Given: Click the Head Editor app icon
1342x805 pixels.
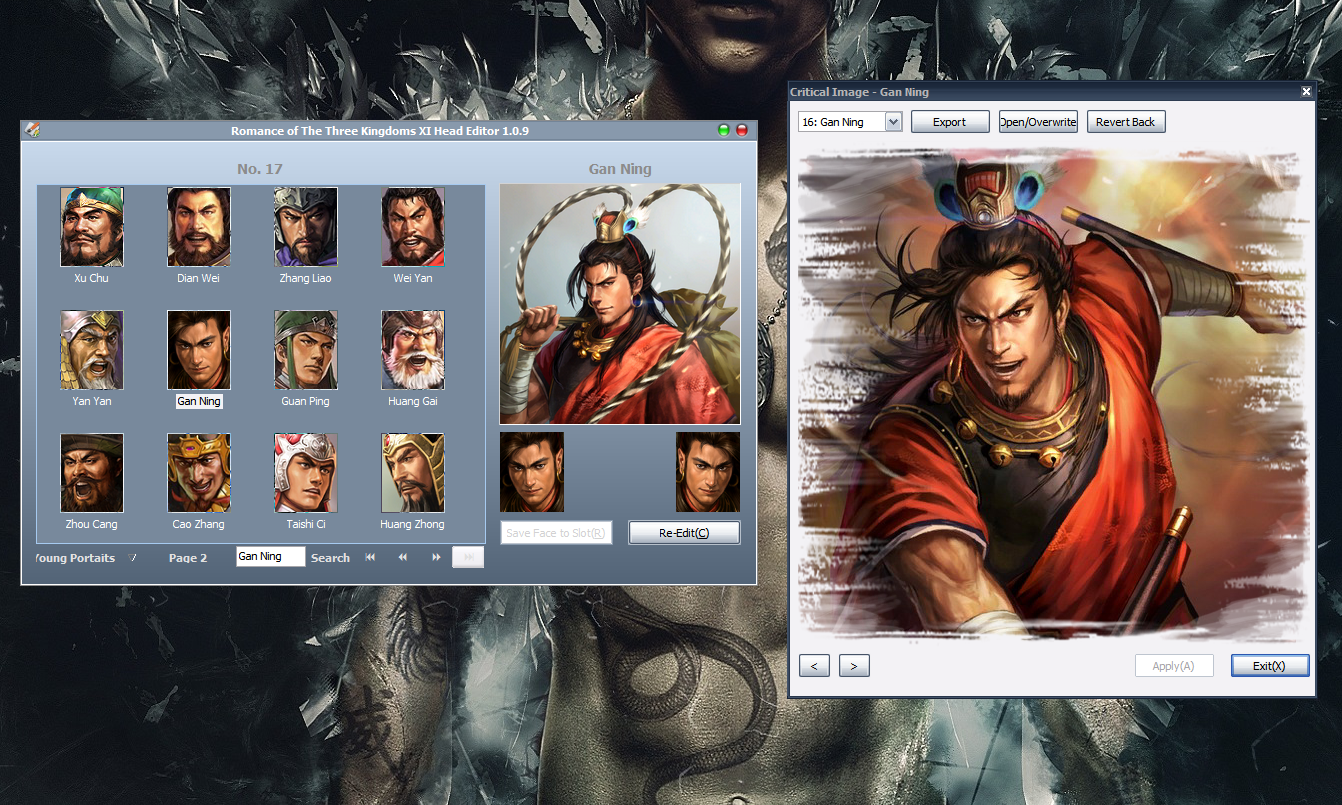Looking at the screenshot, I should coord(32,130).
